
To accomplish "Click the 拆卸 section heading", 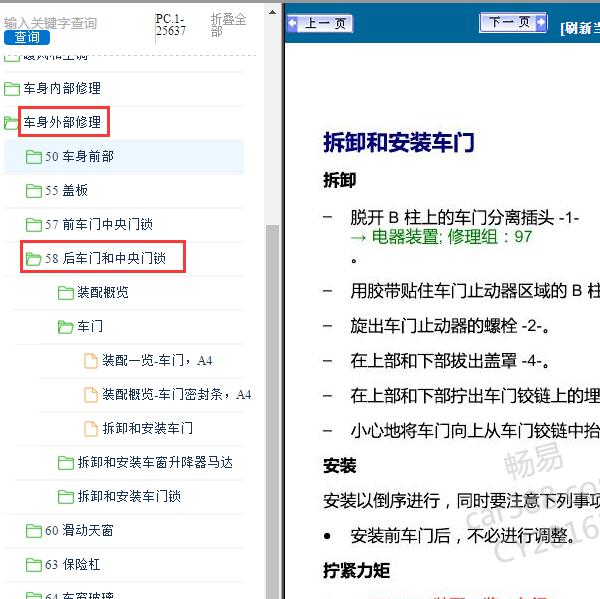I will [x=339, y=180].
